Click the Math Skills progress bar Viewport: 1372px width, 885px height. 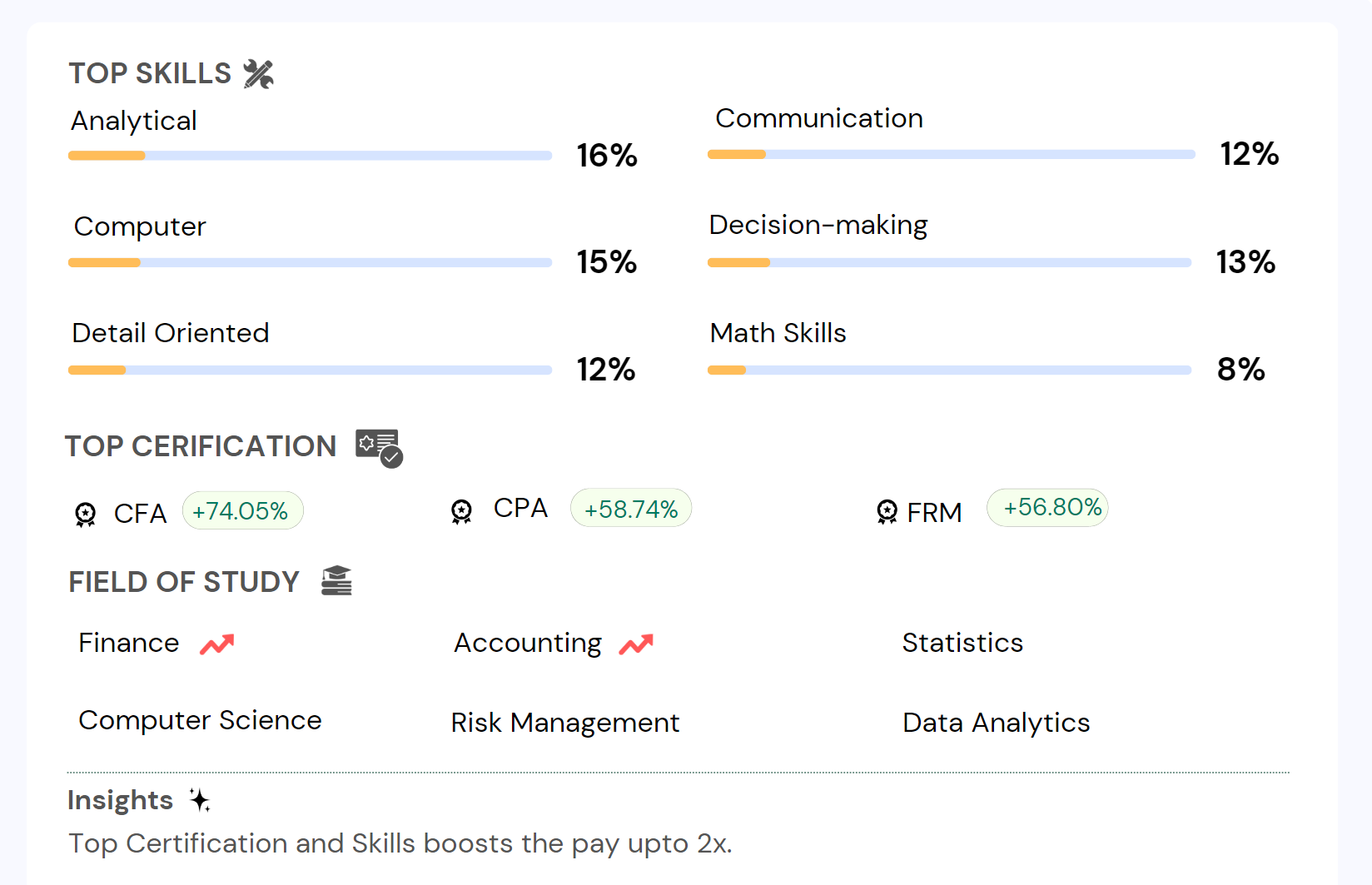pyautogui.click(x=949, y=370)
